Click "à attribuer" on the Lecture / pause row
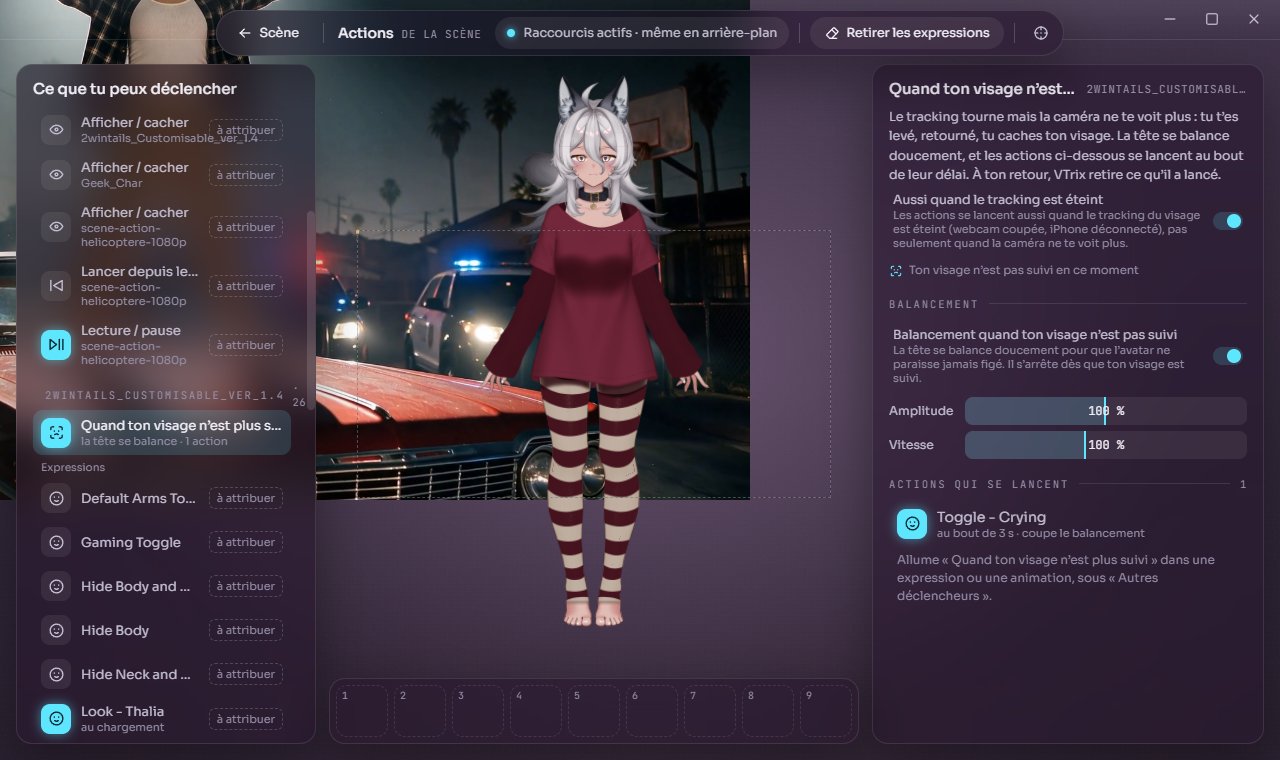The image size is (1280, 760). pos(246,345)
